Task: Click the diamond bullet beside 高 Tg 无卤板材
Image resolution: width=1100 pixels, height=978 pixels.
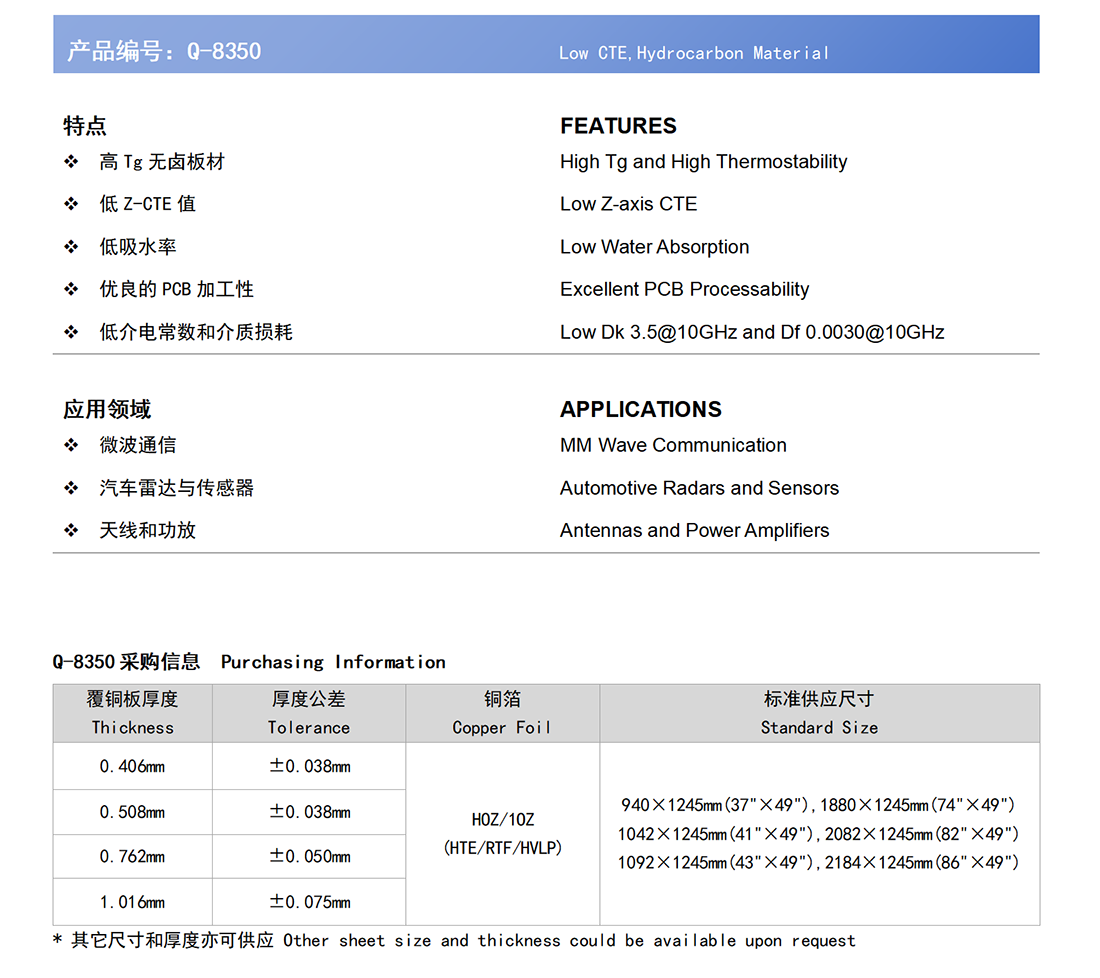Action: point(71,162)
